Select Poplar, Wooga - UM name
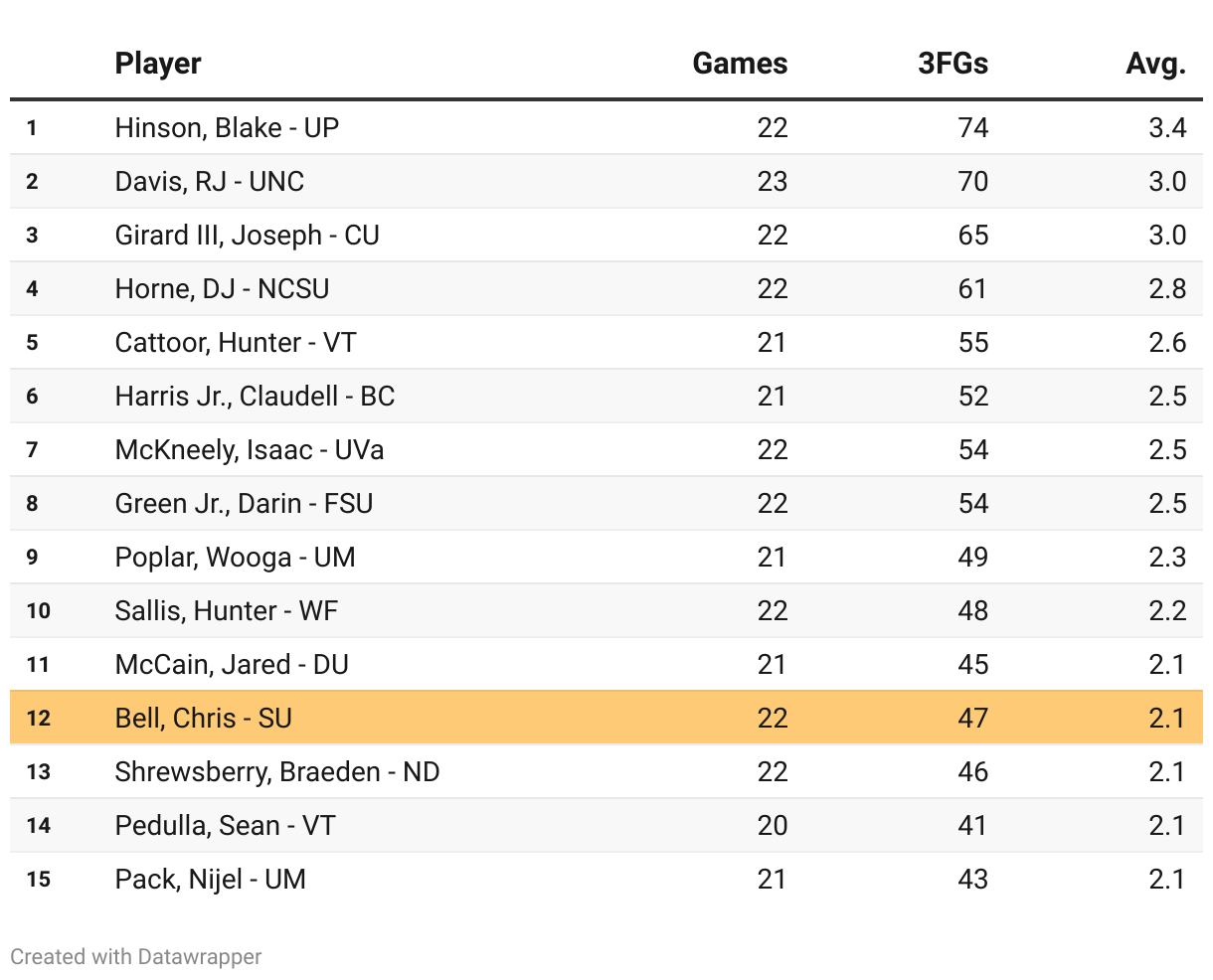The width and height of the screenshot is (1213, 980). [x=235, y=558]
